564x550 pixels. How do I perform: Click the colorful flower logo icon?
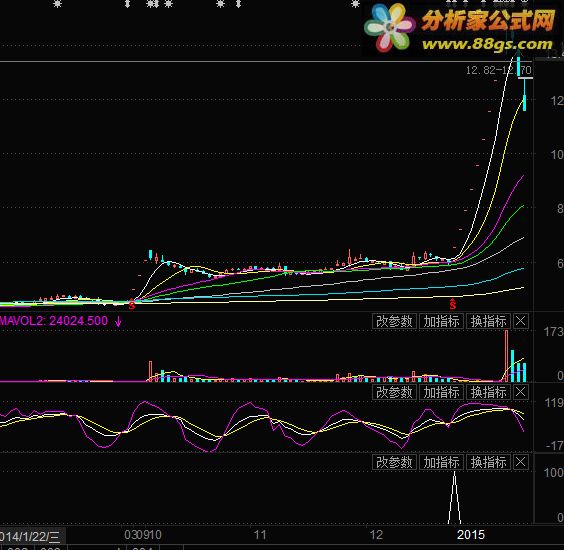[x=389, y=28]
